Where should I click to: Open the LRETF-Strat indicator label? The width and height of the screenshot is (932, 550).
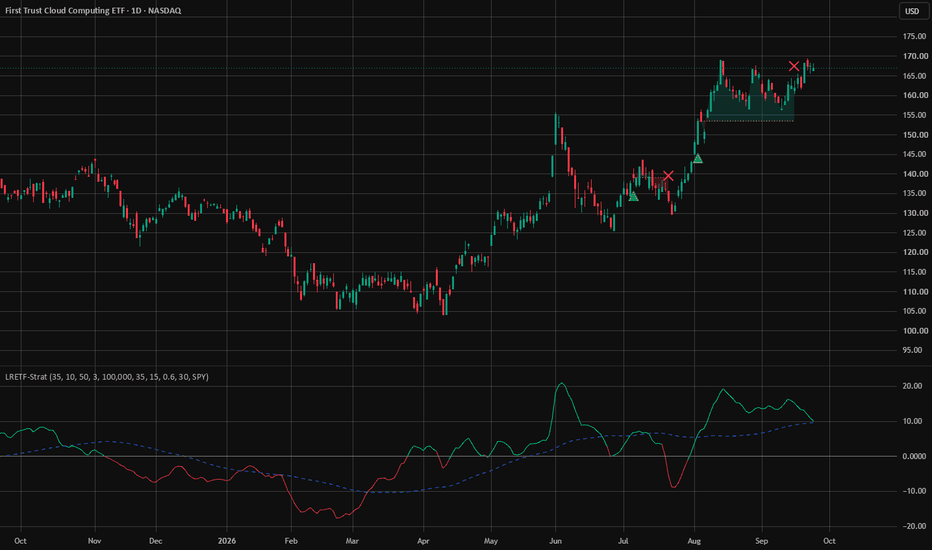pyautogui.click(x=107, y=377)
